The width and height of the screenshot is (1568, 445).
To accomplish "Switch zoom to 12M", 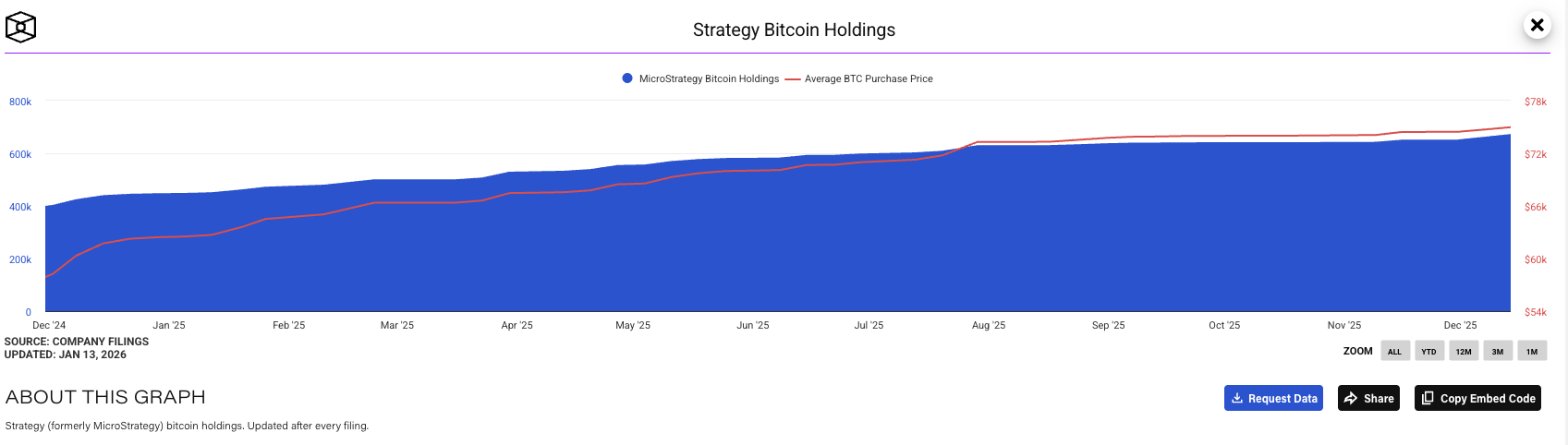I will (x=1464, y=351).
